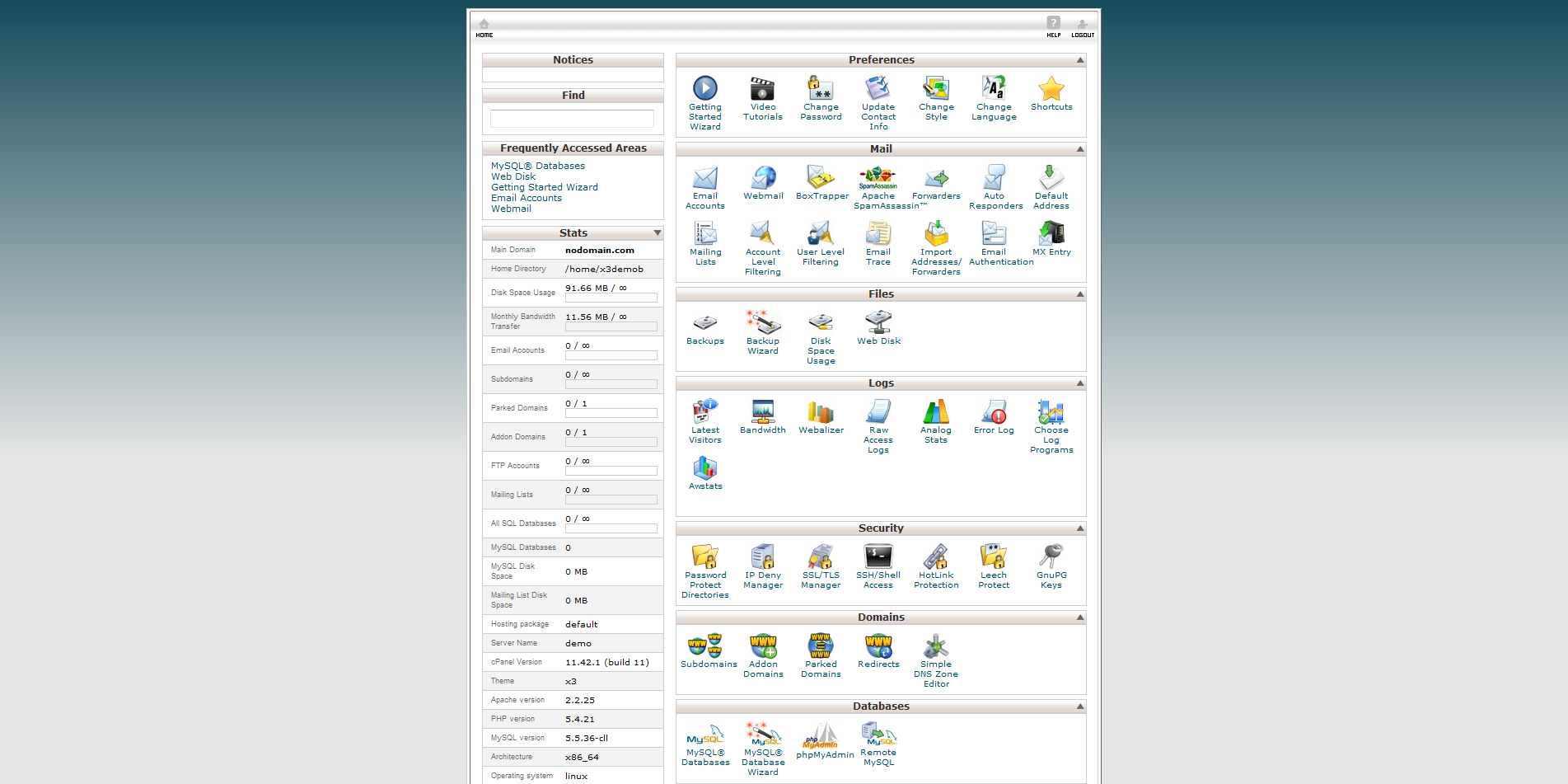
Task: Click the Main Domain value nodomain.com
Action: [x=600, y=250]
